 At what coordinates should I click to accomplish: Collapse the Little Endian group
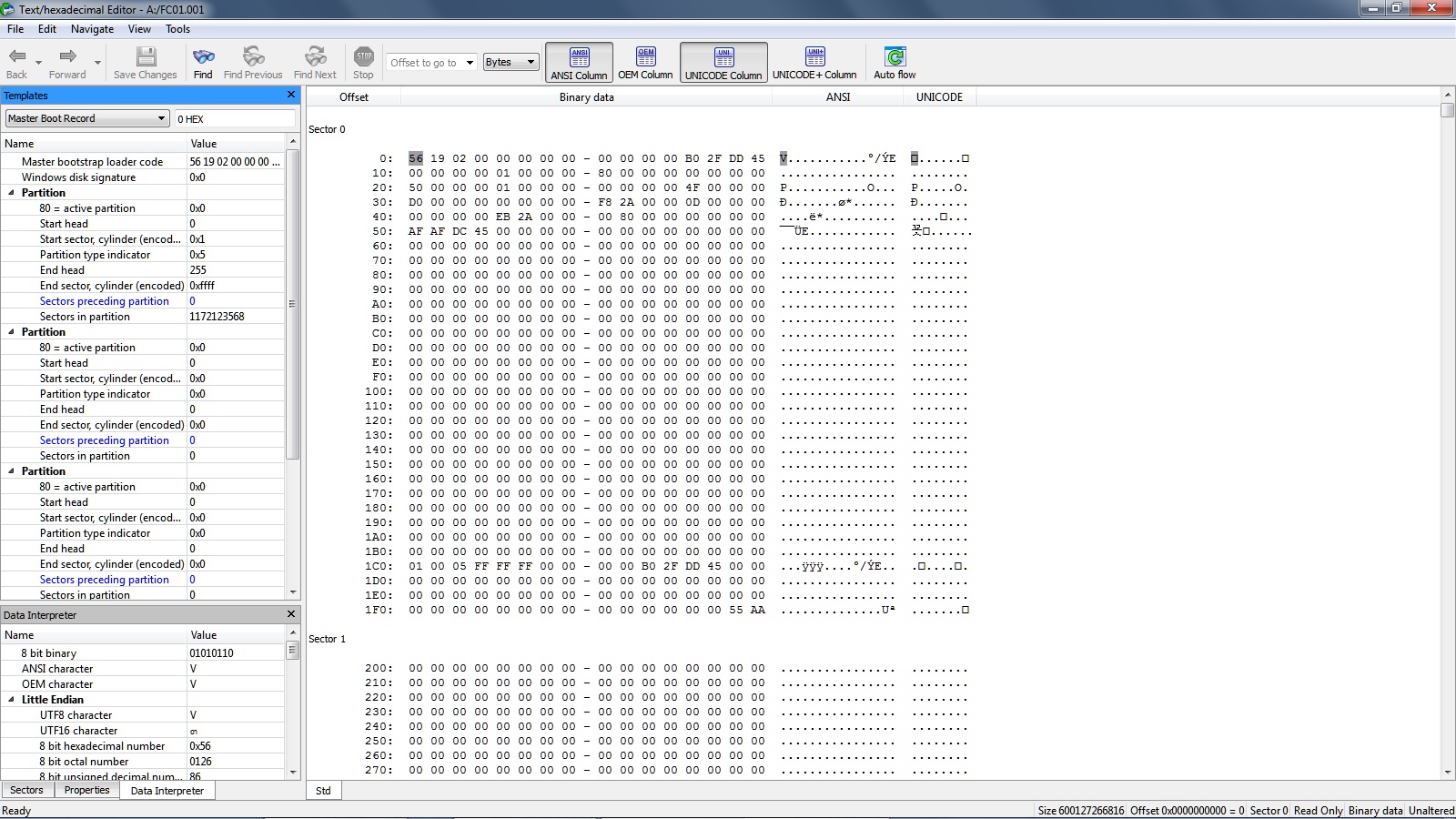coord(11,700)
